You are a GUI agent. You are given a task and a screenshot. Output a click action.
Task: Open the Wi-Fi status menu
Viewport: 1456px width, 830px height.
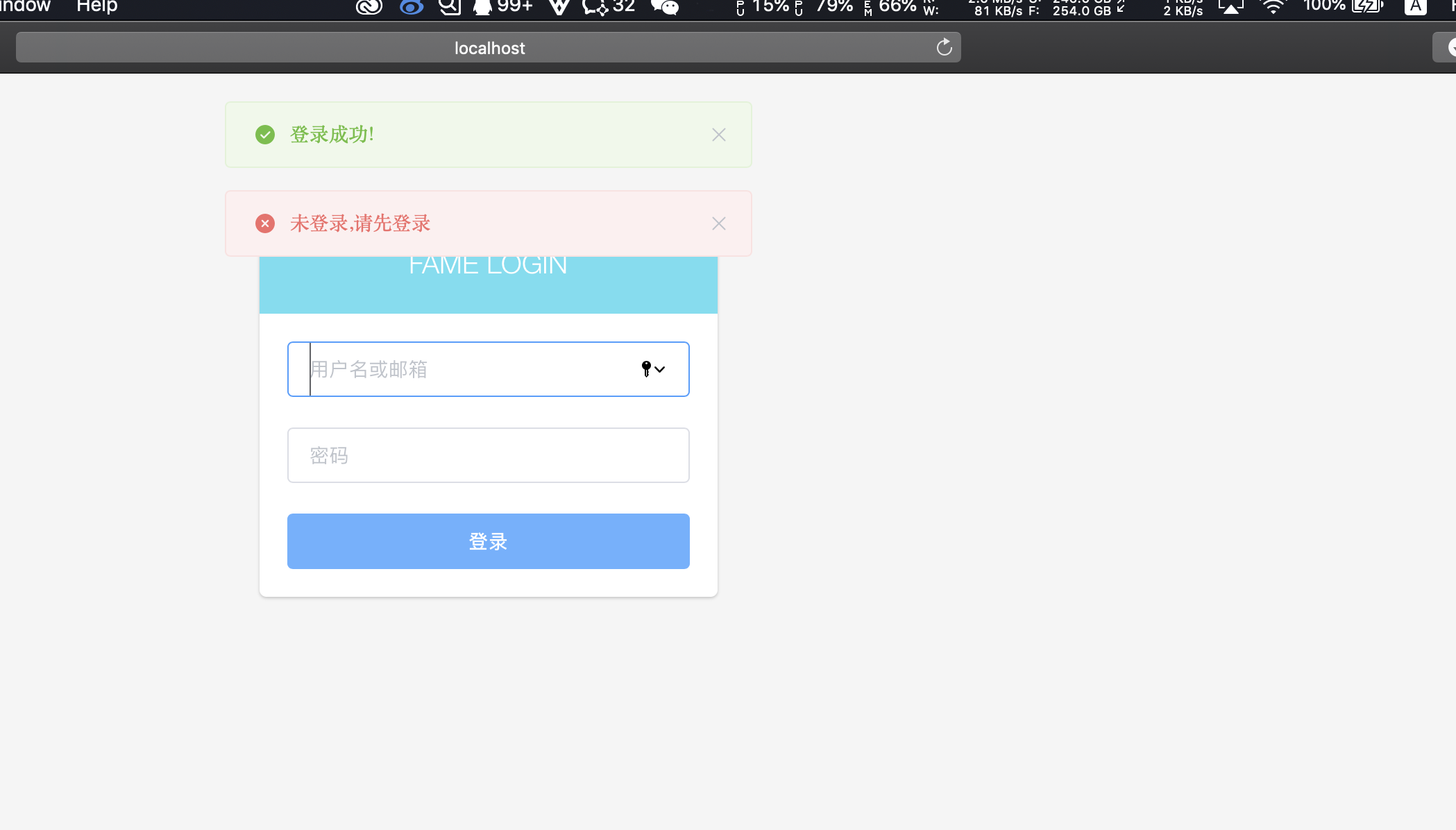pyautogui.click(x=1273, y=7)
